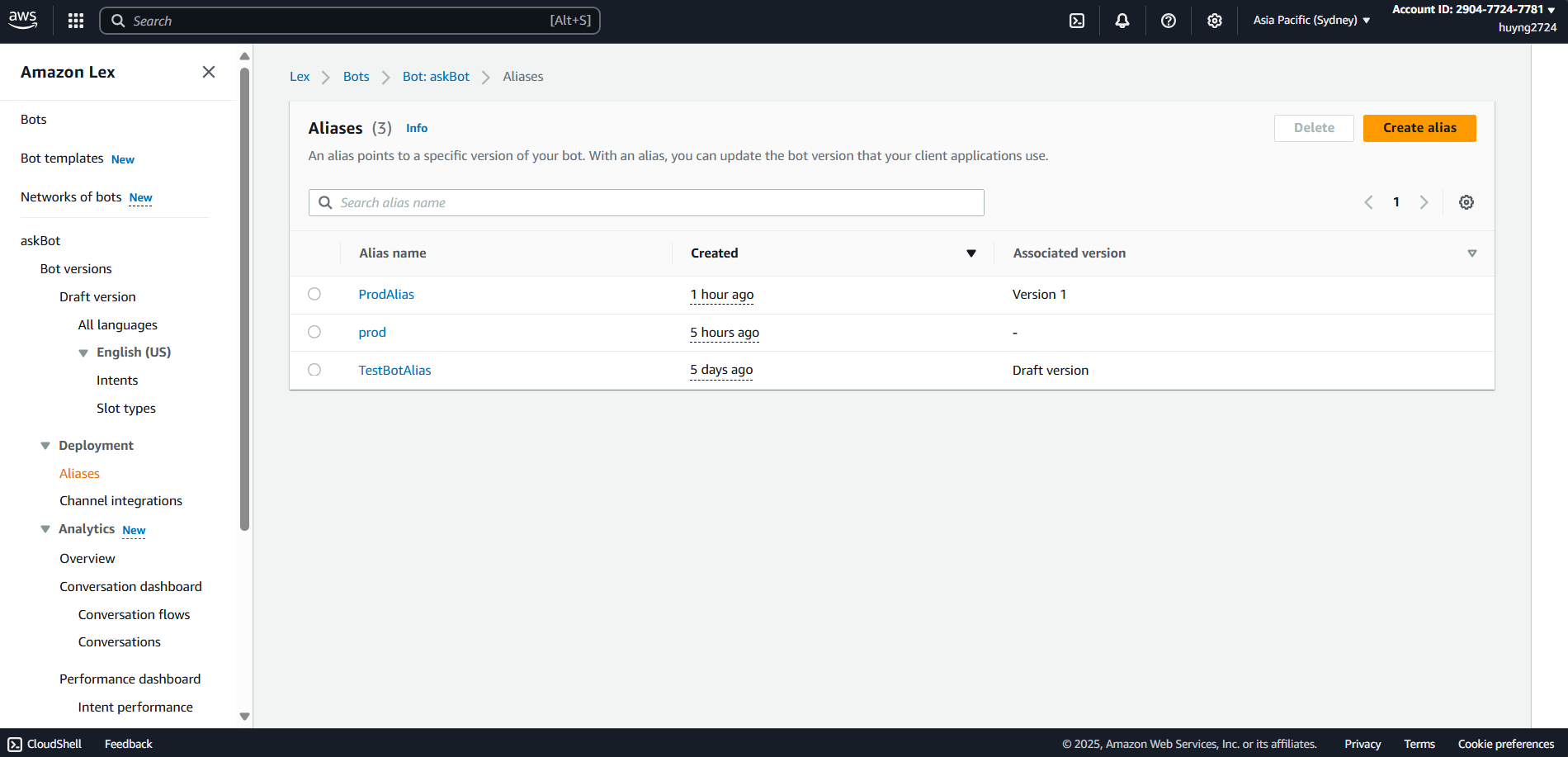Select the TestBotAlias radio button
The height and width of the screenshot is (757, 1568).
tap(314, 370)
